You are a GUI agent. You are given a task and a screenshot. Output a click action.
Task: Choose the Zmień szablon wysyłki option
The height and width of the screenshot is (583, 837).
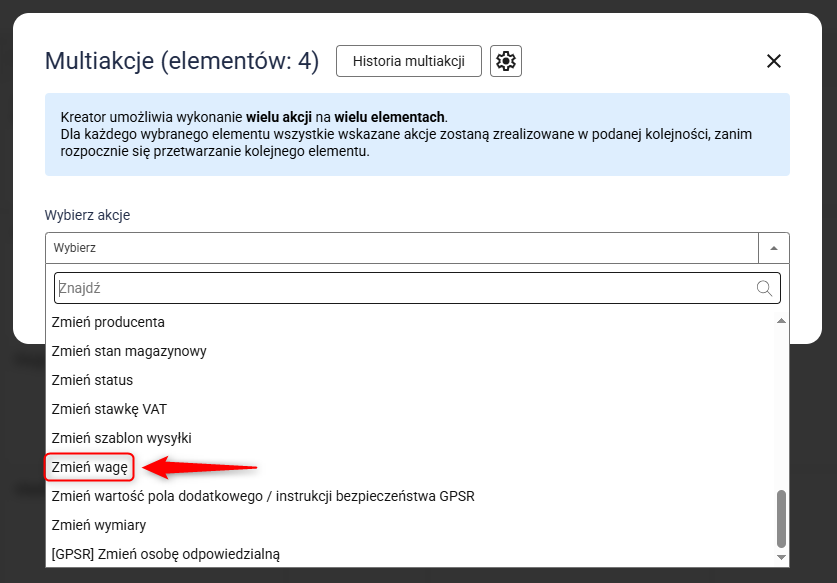(x=121, y=438)
